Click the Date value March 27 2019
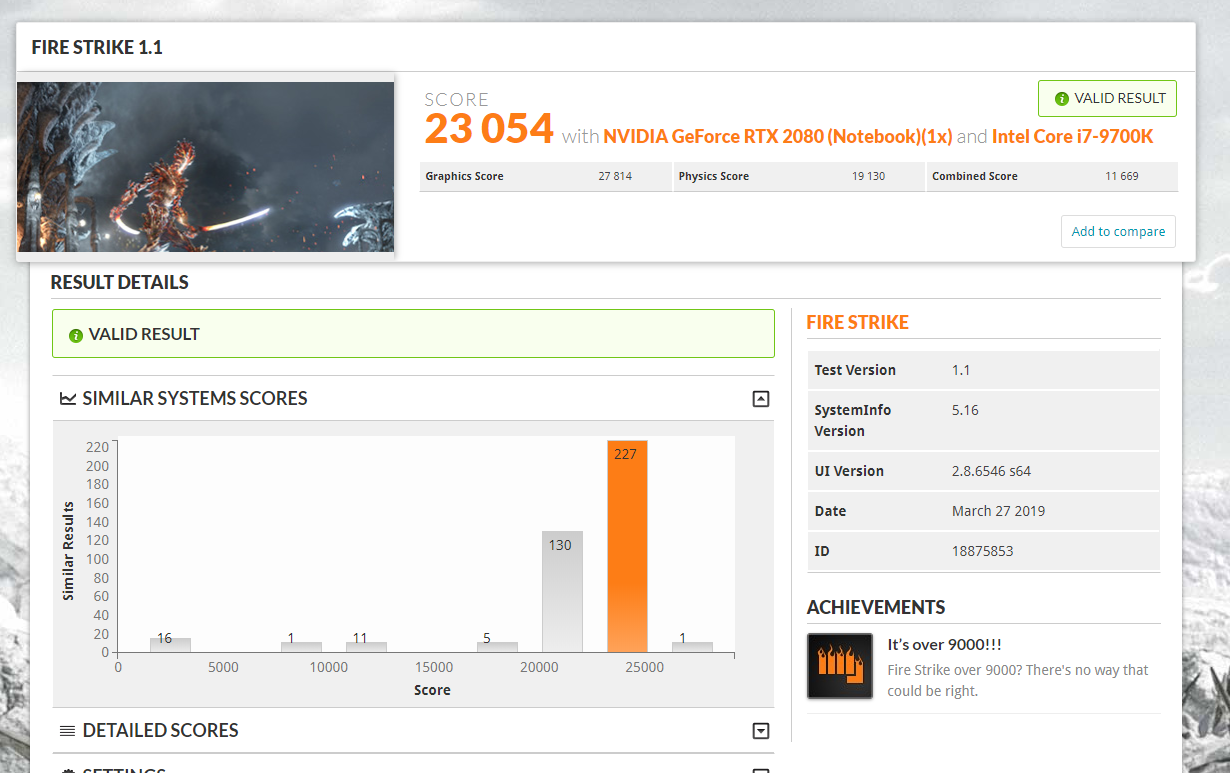The image size is (1230, 773). pyautogui.click(x=998, y=511)
